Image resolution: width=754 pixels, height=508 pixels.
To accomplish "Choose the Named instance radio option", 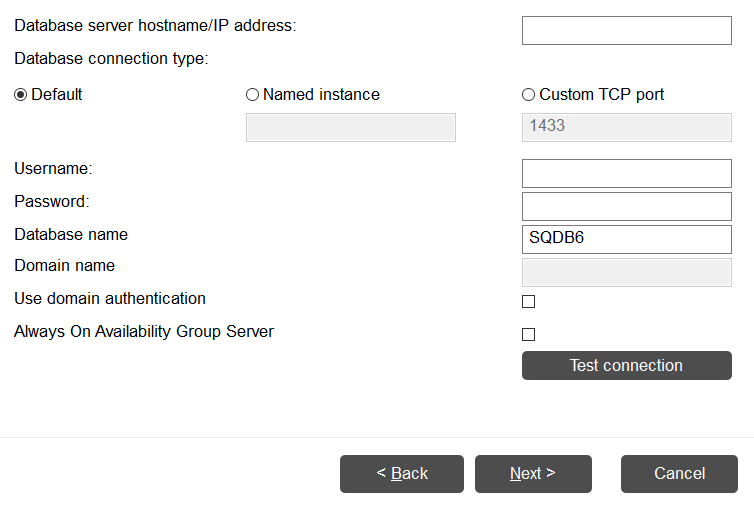I will coord(253,95).
